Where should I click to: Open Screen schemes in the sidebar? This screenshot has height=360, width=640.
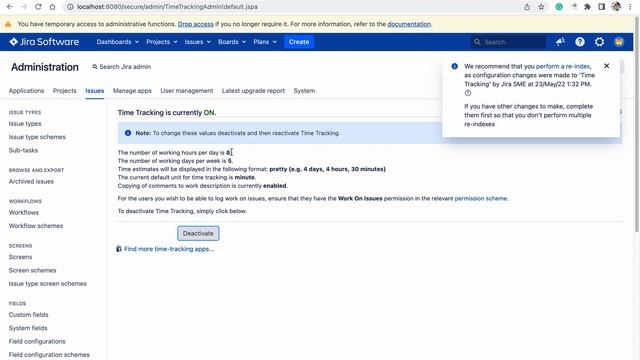(32, 270)
